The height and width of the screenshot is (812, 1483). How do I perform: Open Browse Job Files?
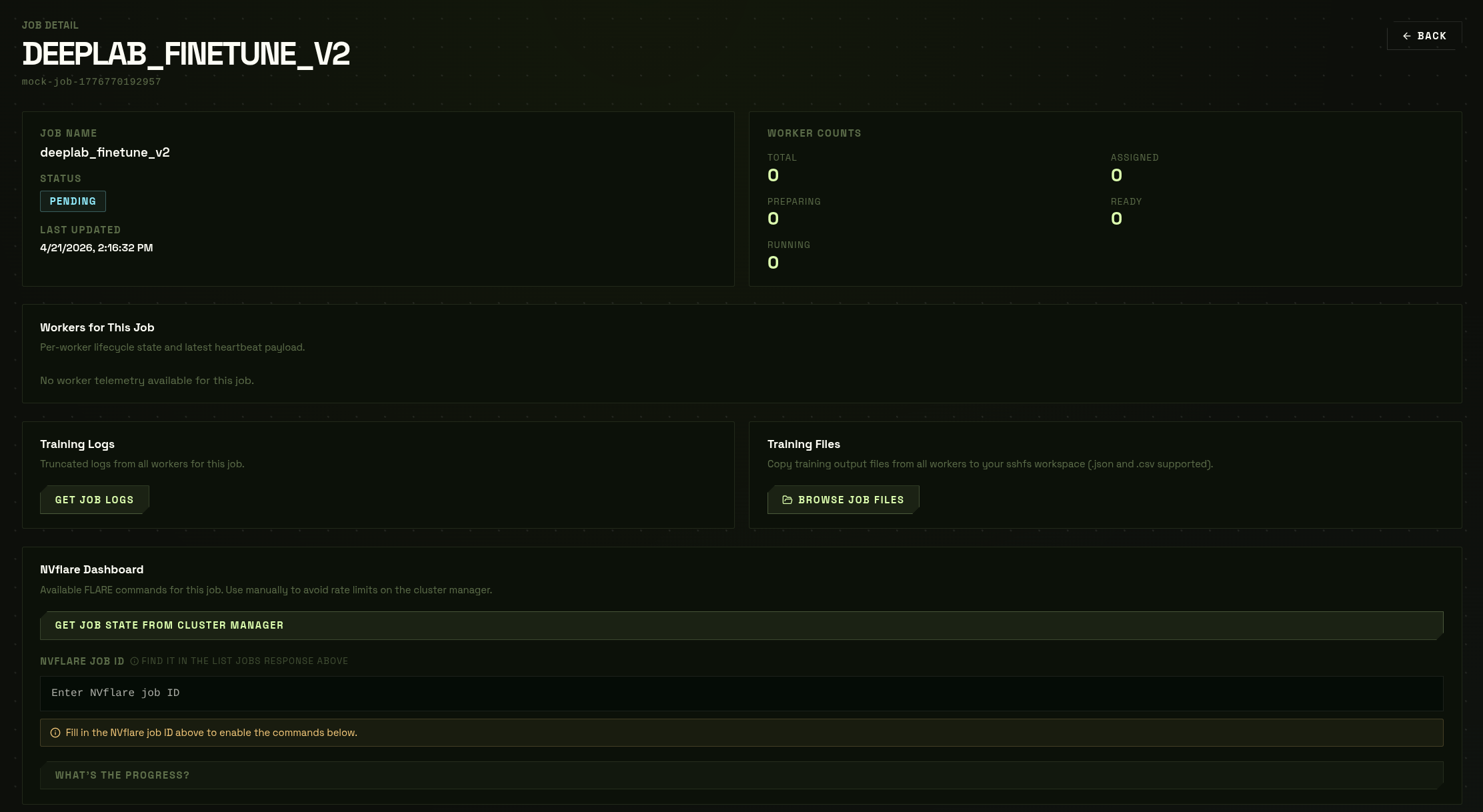pyautogui.click(x=843, y=500)
